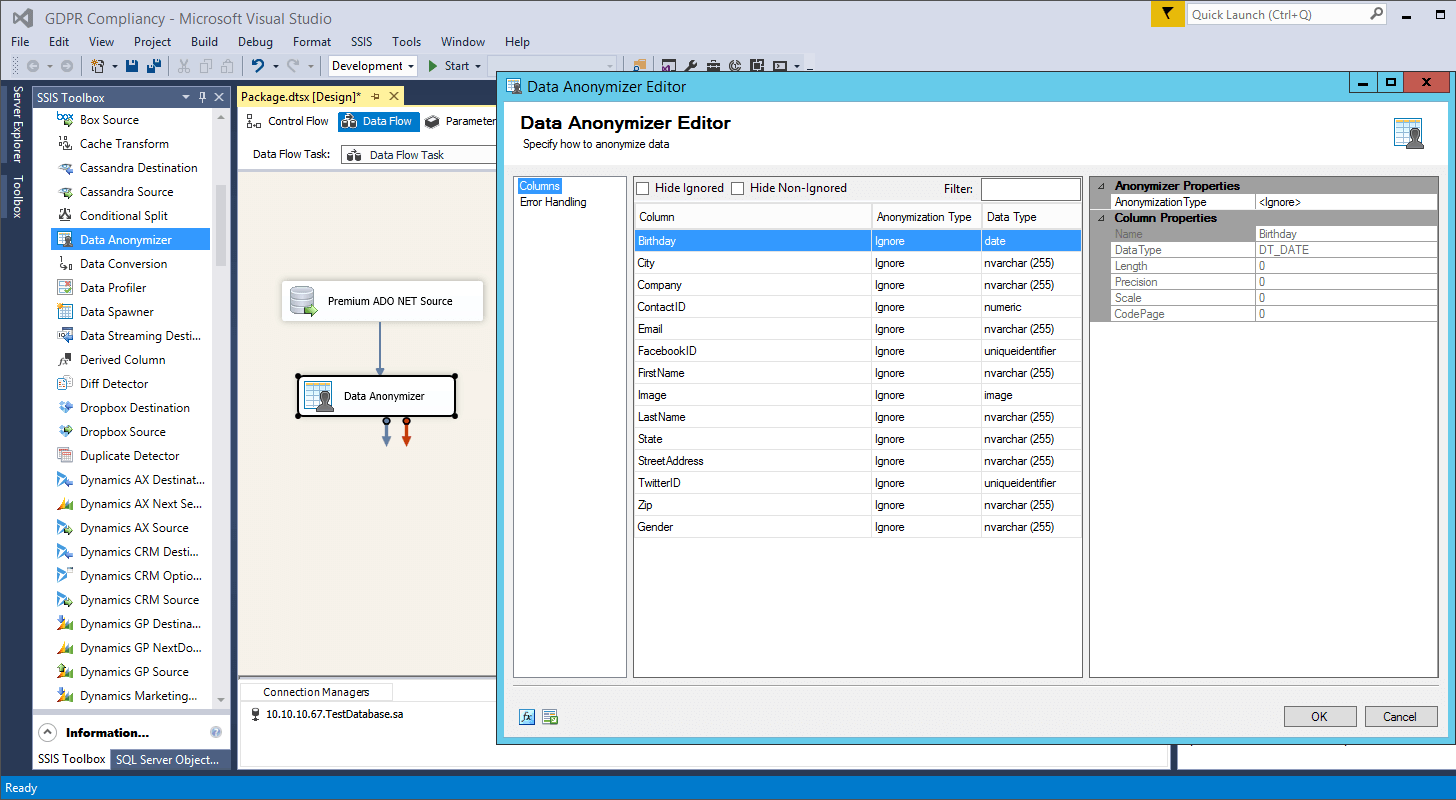Open the Information help icon

click(215, 732)
